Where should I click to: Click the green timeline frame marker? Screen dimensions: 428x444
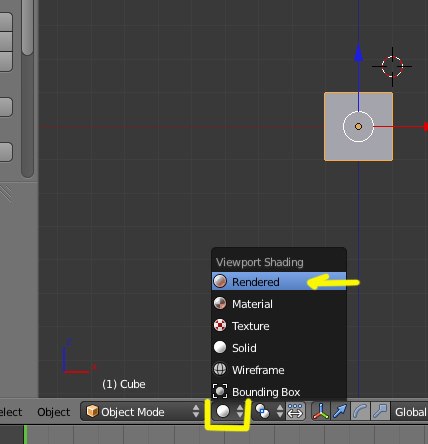click(x=25, y=434)
